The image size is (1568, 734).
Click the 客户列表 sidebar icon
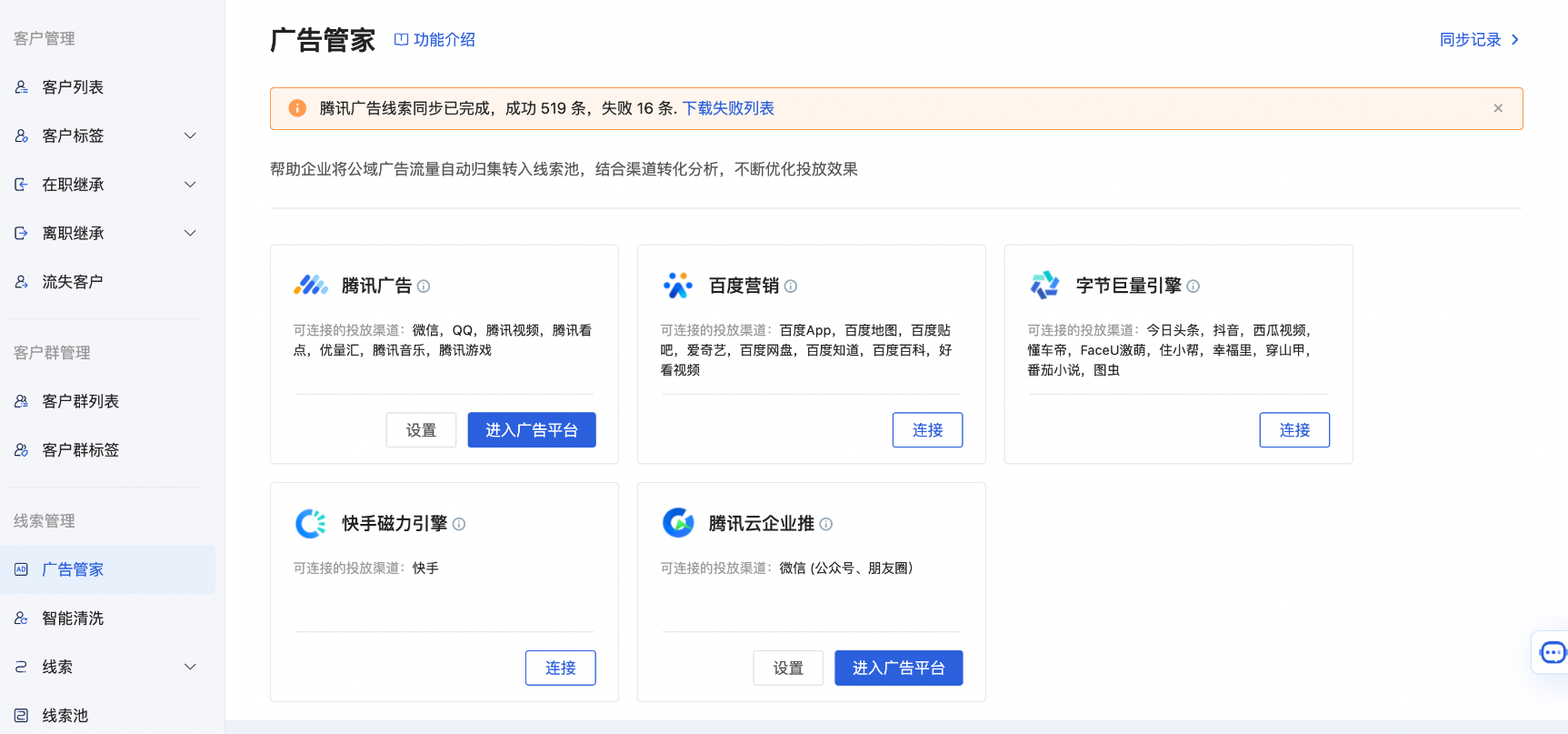pyautogui.click(x=21, y=87)
